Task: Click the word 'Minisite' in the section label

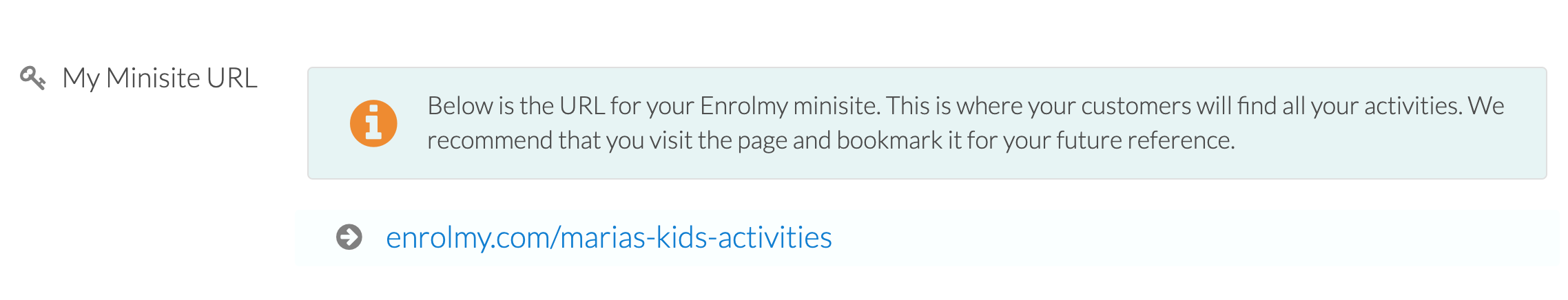Action: [x=153, y=78]
